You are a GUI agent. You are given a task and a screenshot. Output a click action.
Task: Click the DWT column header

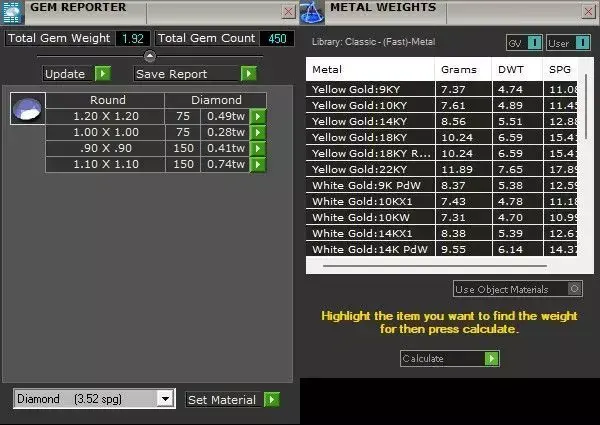tap(517, 69)
